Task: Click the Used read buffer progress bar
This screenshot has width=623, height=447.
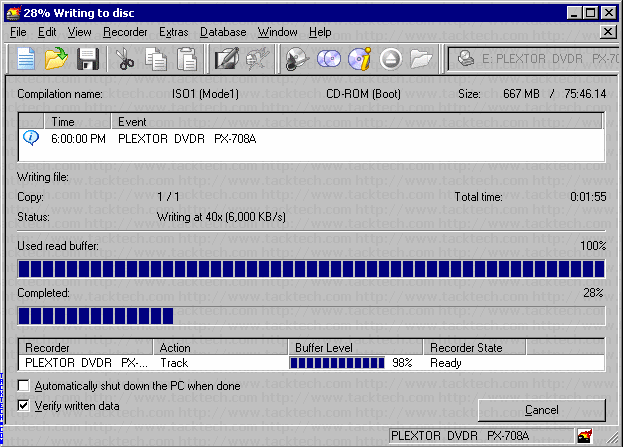Action: pyautogui.click(x=312, y=269)
